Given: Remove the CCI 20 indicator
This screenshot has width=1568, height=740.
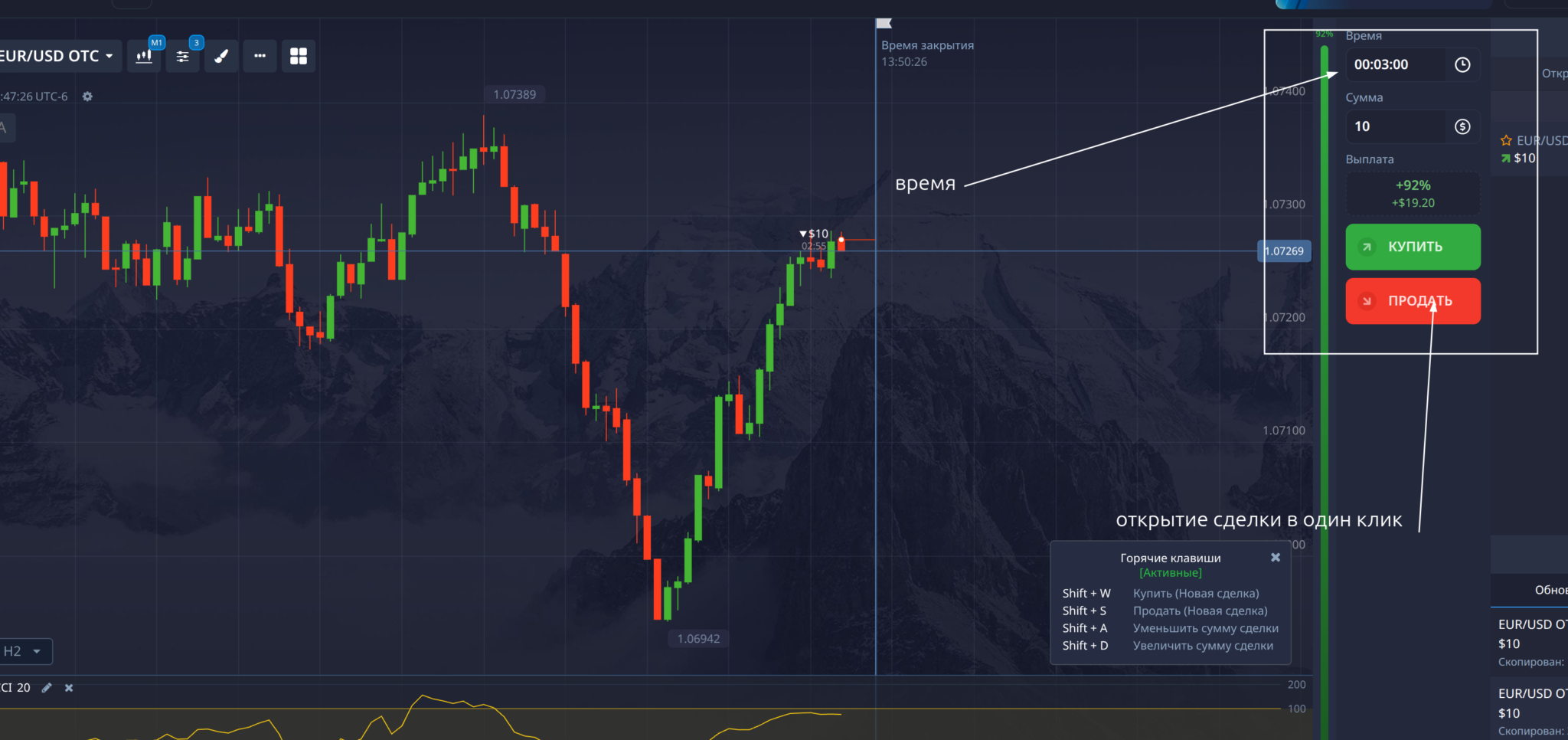Looking at the screenshot, I should point(69,688).
